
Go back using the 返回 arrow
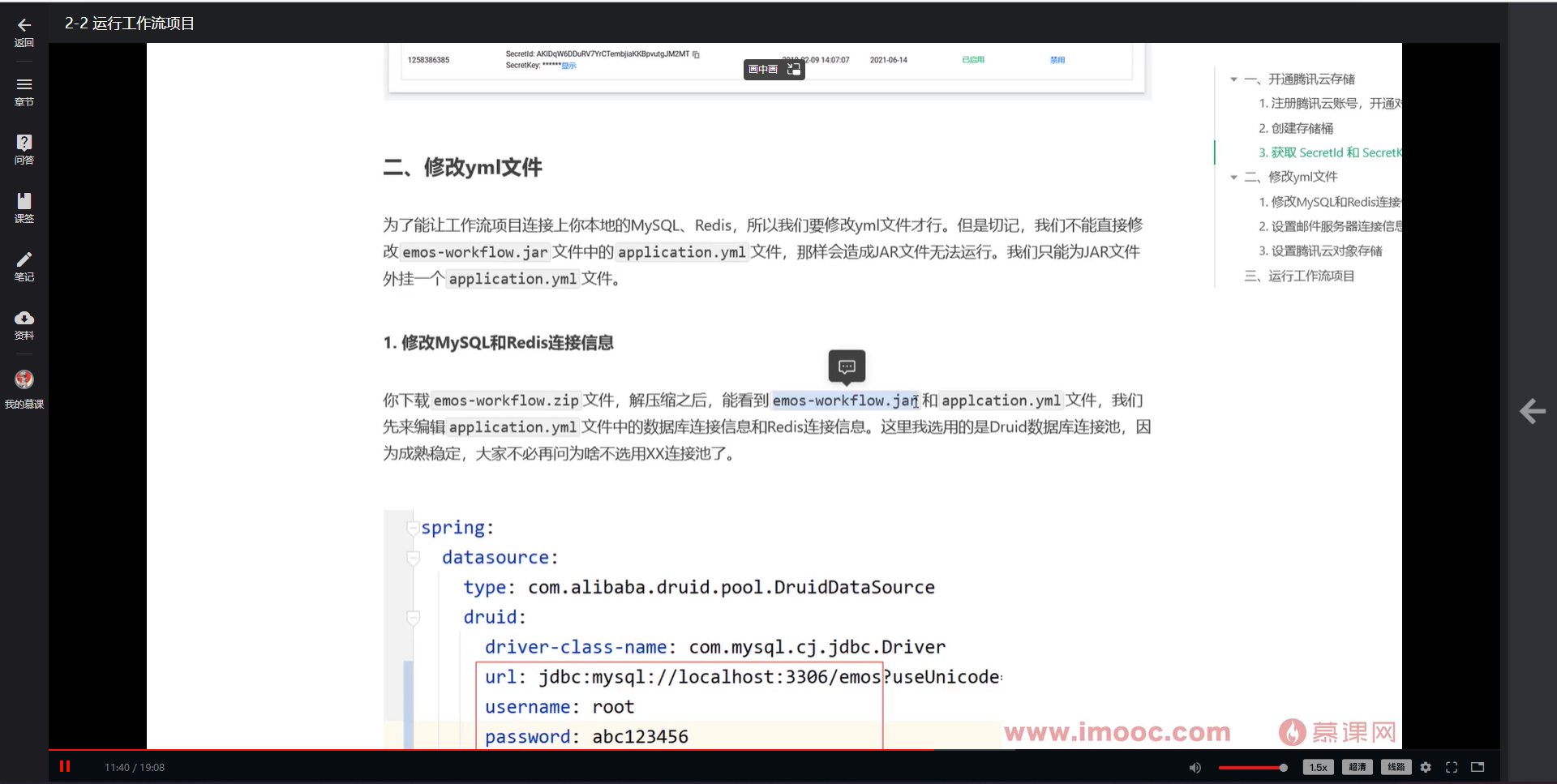[x=24, y=32]
